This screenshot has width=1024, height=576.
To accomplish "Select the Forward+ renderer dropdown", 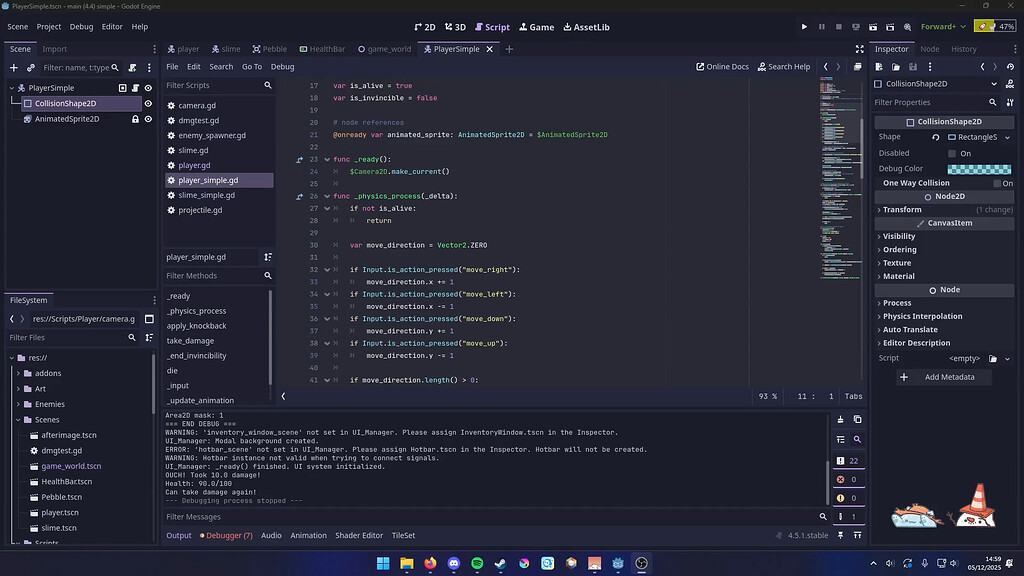I will pyautogui.click(x=943, y=27).
